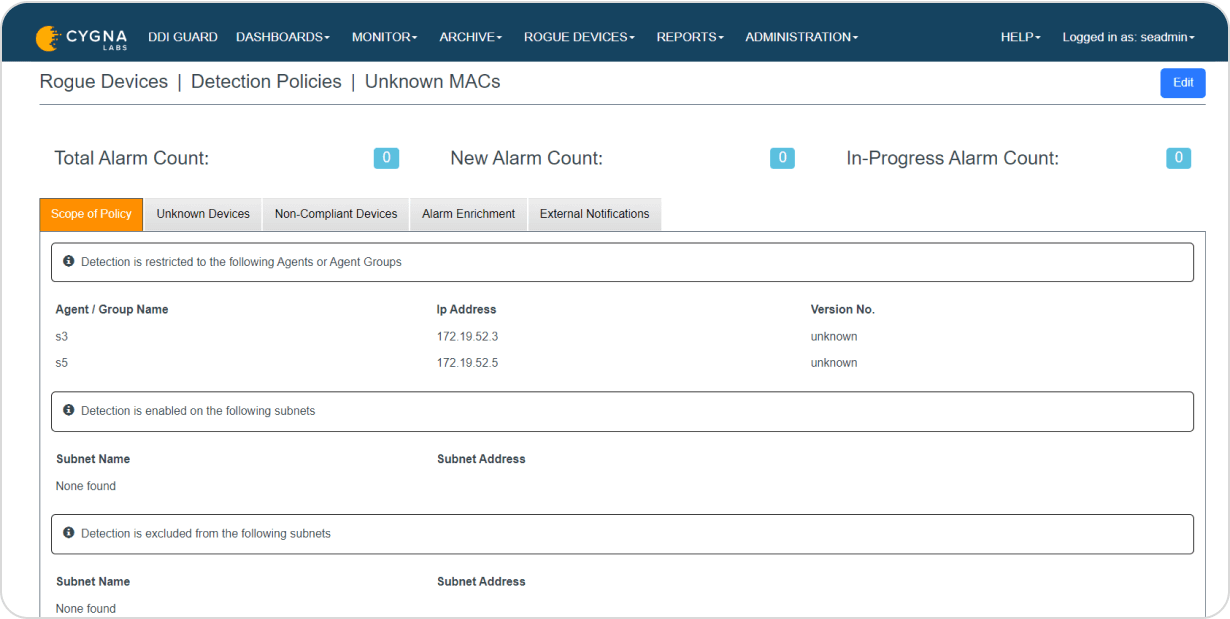
Task: Expand the MONITOR menu
Action: (384, 36)
